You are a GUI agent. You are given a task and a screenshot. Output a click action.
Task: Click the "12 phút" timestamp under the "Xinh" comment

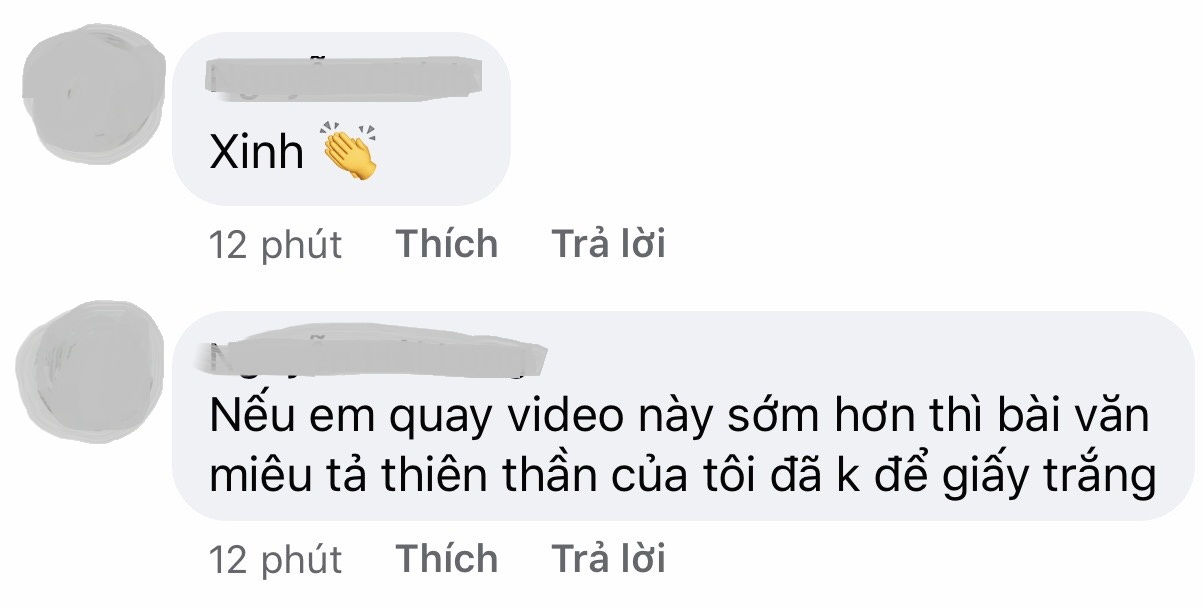(276, 245)
